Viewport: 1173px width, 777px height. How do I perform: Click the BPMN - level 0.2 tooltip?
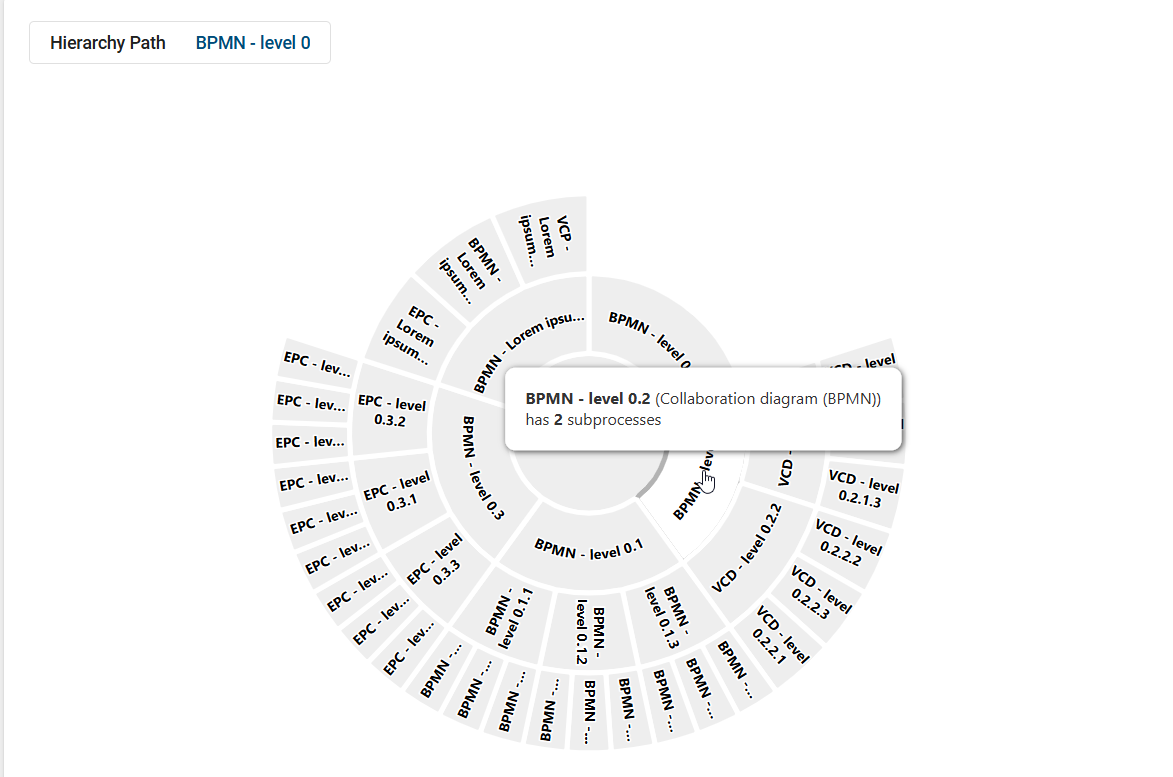(x=703, y=408)
